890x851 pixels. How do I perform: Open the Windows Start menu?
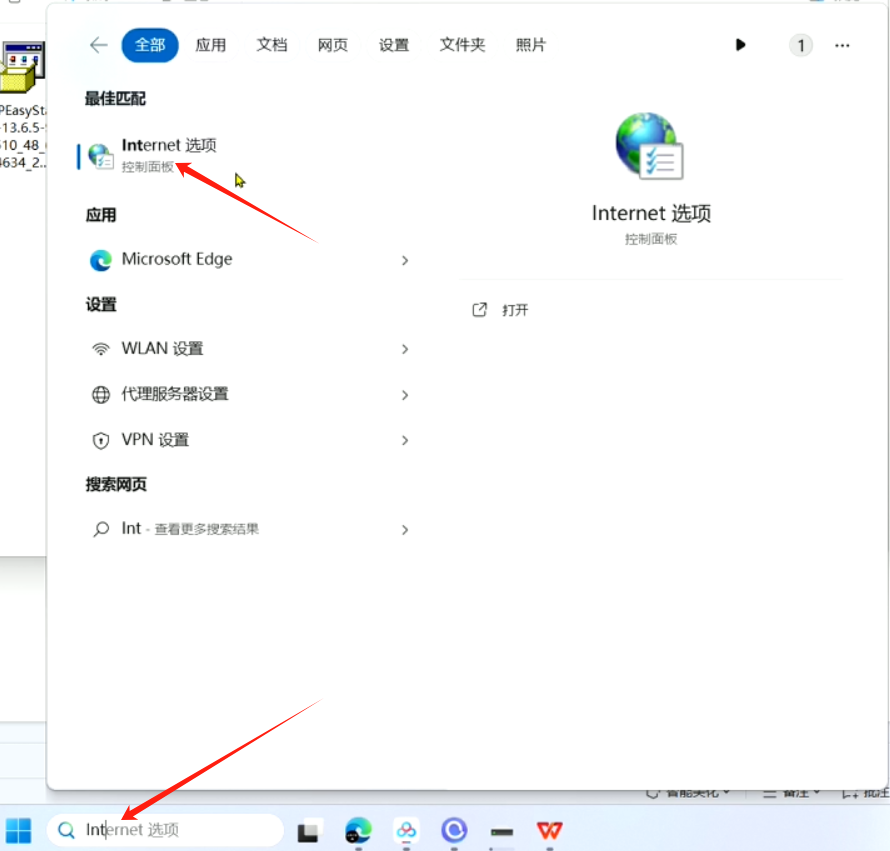tap(18, 831)
